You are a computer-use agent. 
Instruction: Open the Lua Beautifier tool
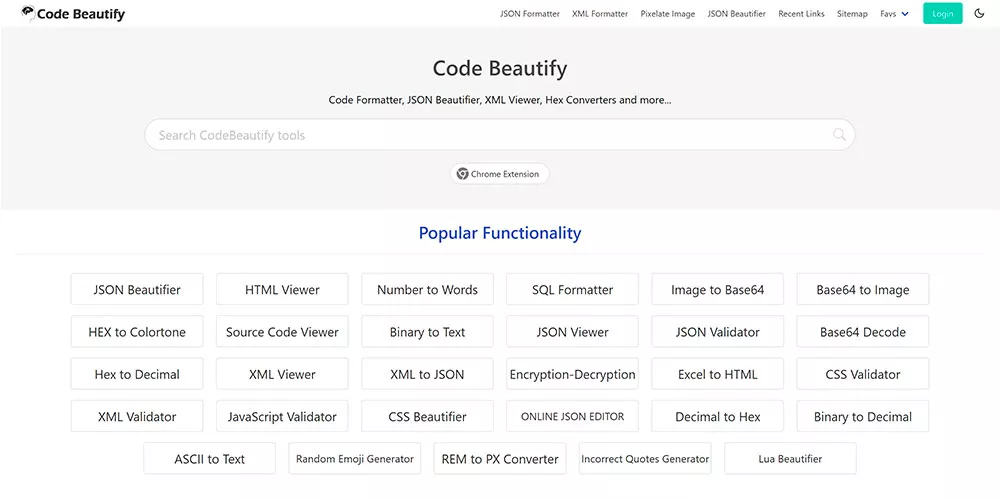click(790, 458)
